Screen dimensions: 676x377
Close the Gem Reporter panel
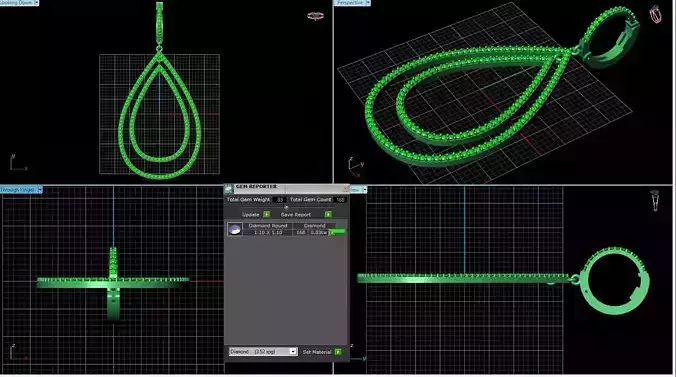[x=345, y=188]
